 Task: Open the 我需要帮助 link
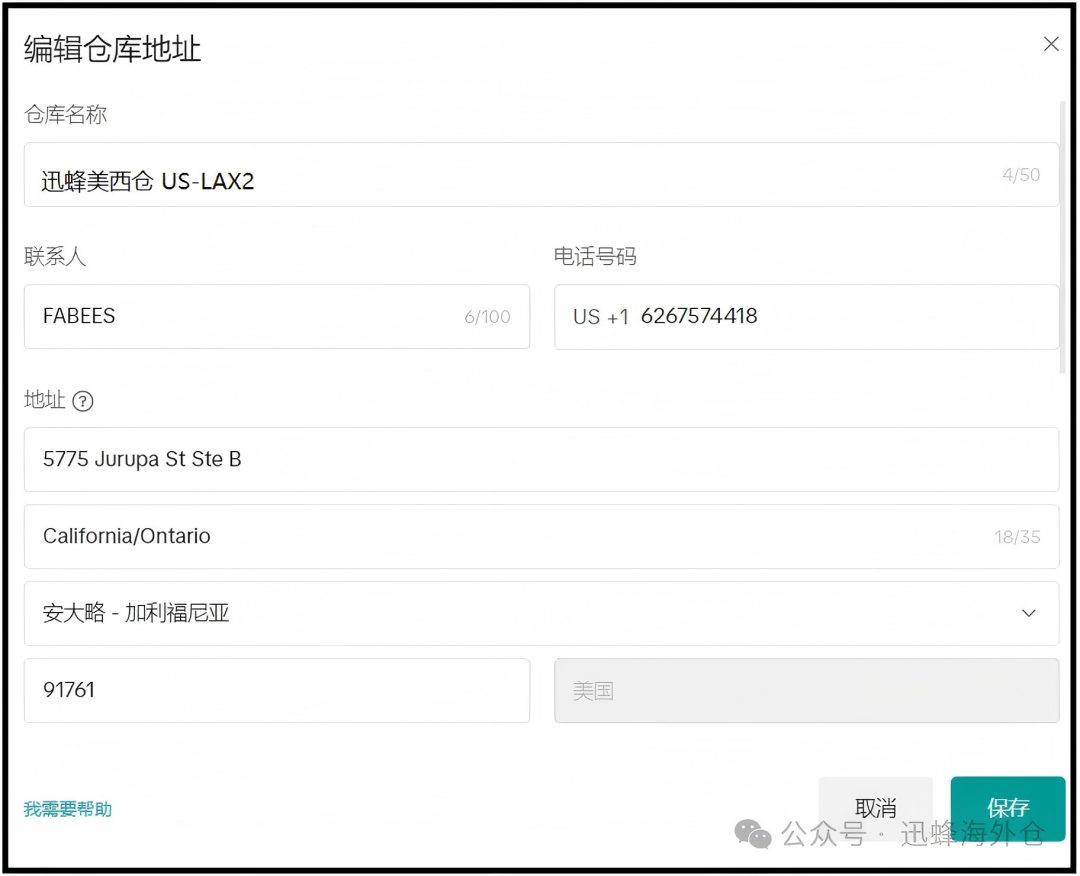click(x=68, y=809)
